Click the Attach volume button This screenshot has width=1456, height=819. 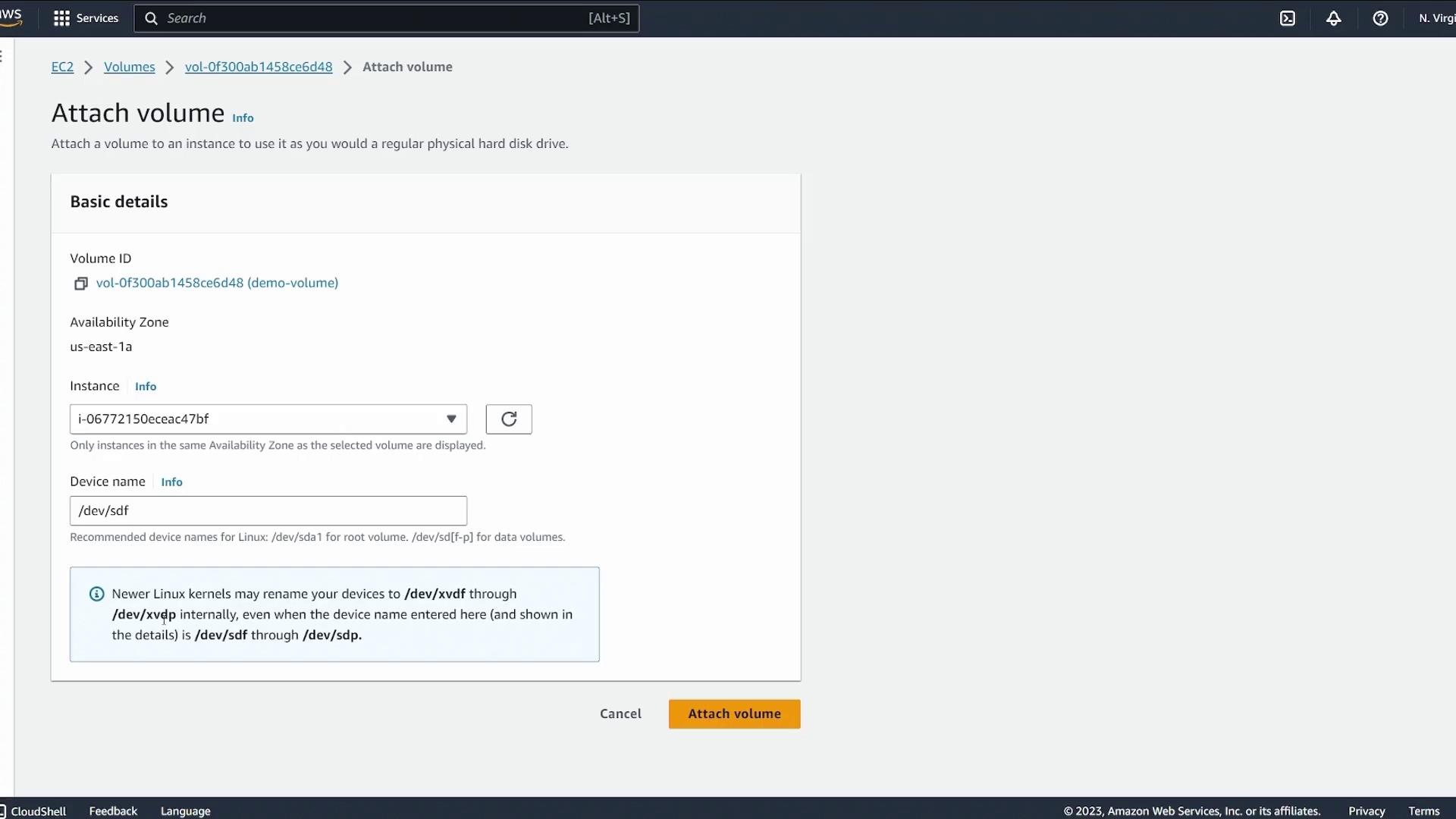pos(734,714)
